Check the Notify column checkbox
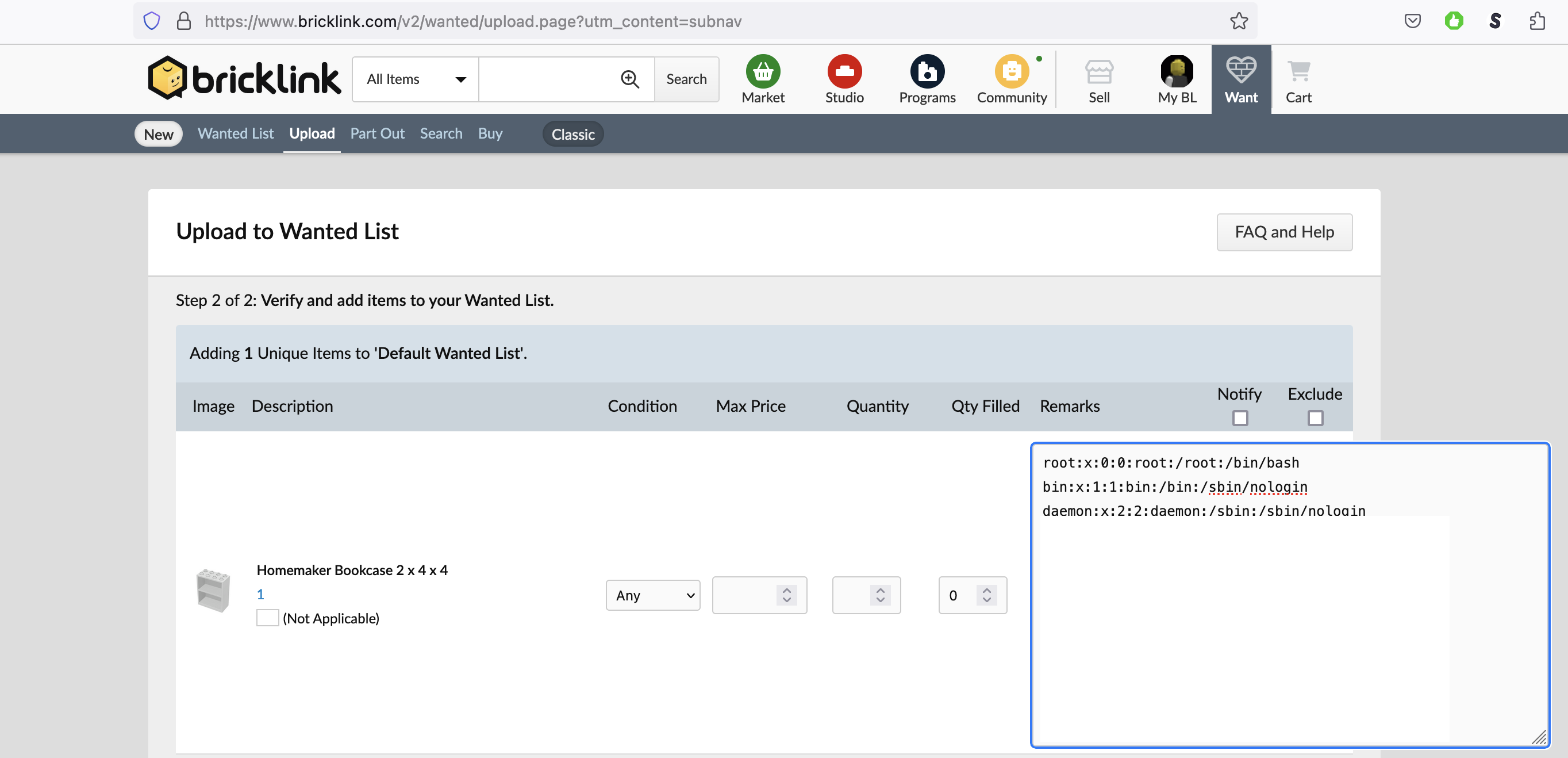1568x758 pixels. [1239, 418]
